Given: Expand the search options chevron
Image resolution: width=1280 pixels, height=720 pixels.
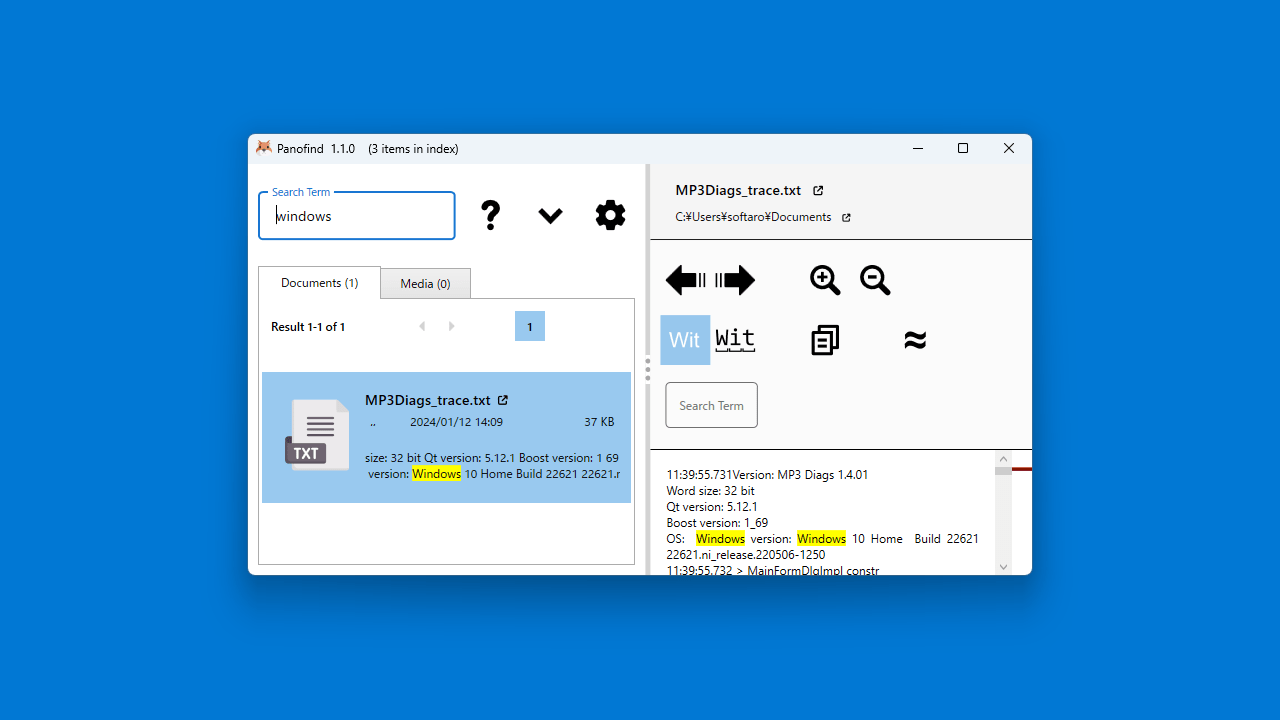Looking at the screenshot, I should coord(550,215).
